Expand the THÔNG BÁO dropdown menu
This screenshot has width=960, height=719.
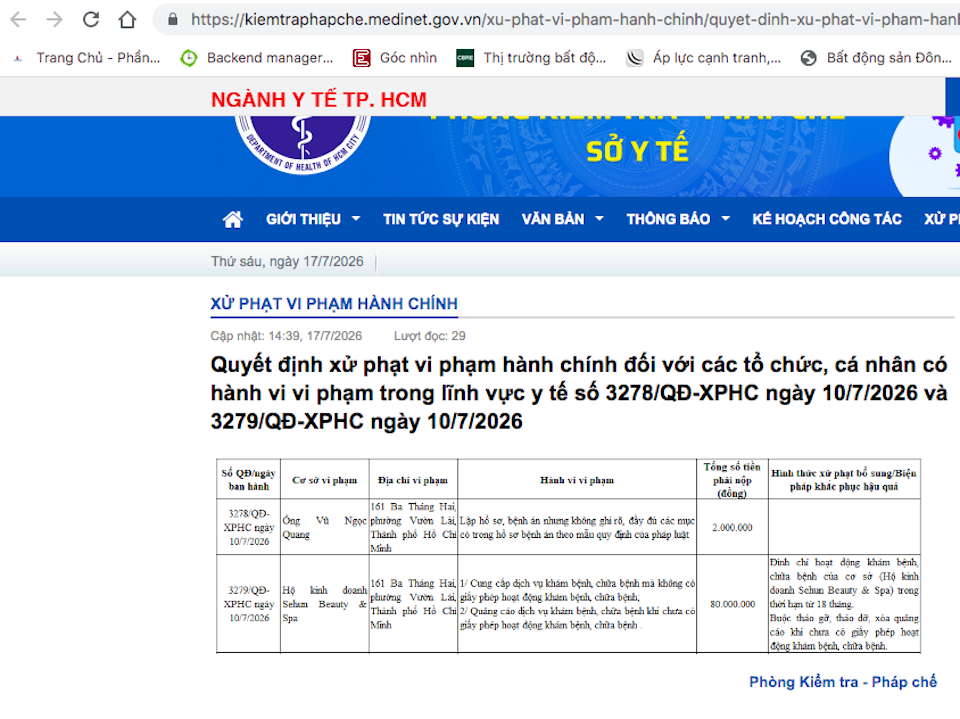(678, 219)
